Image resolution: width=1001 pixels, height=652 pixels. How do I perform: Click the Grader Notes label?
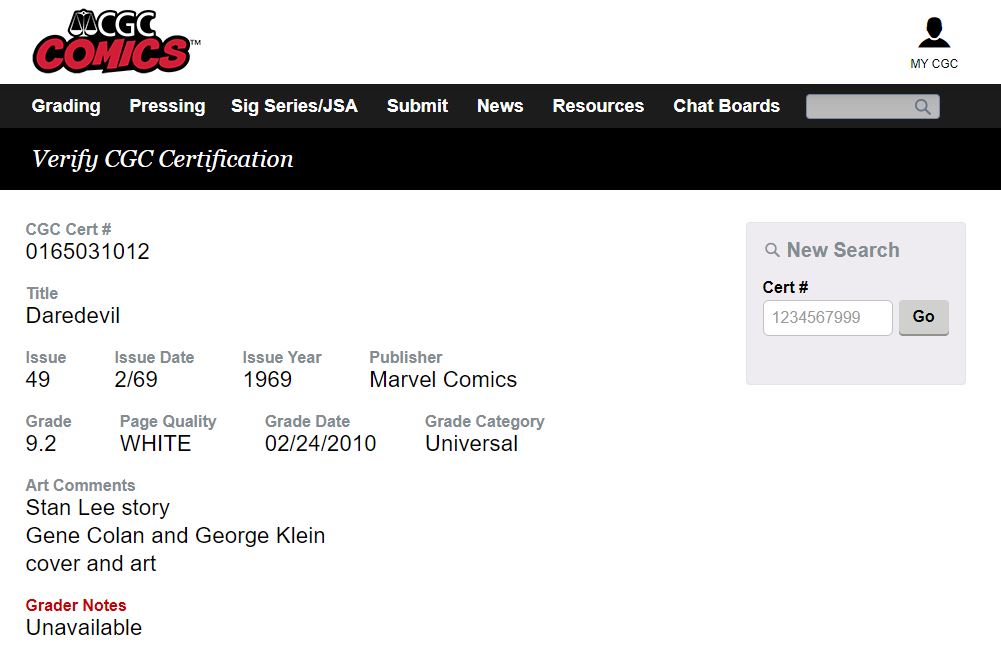pos(76,605)
